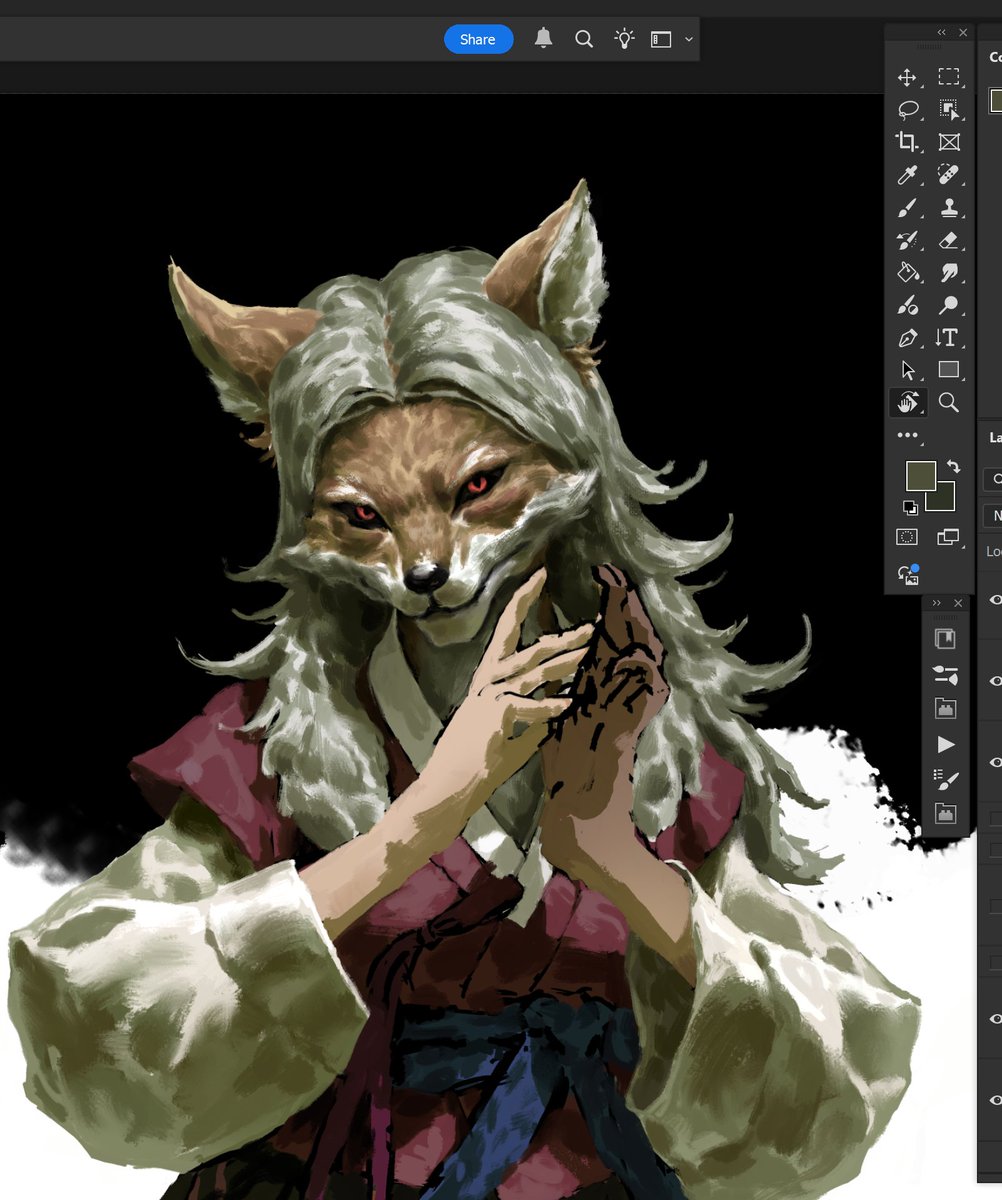
Task: Expand the workspace dropdown chevron
Action: [689, 40]
